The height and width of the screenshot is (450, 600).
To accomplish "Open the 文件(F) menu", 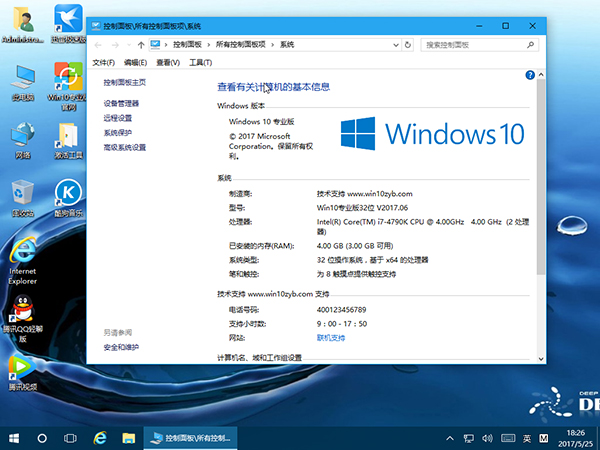I will click(x=104, y=62).
